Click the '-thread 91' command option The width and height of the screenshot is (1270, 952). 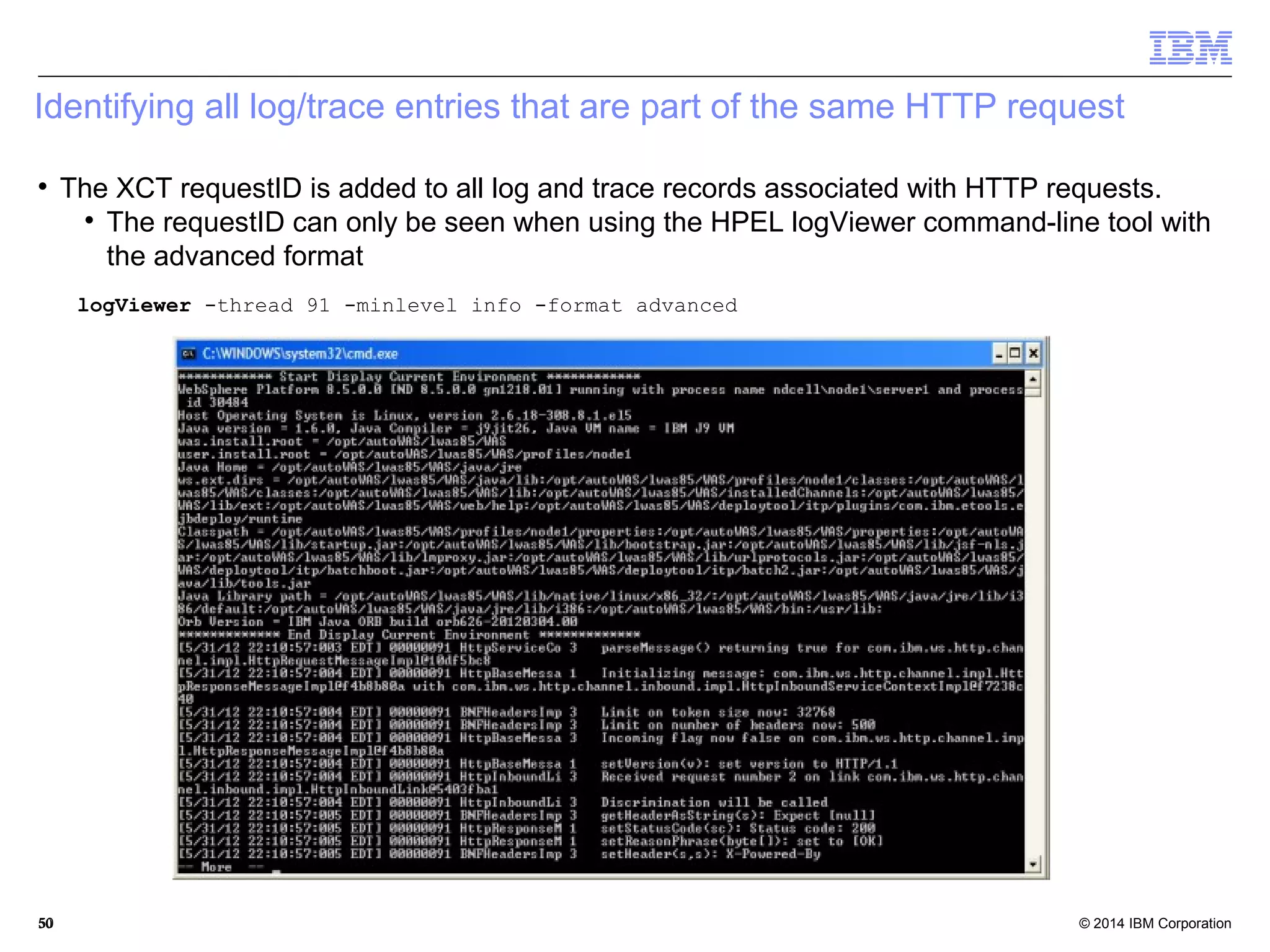point(267,306)
